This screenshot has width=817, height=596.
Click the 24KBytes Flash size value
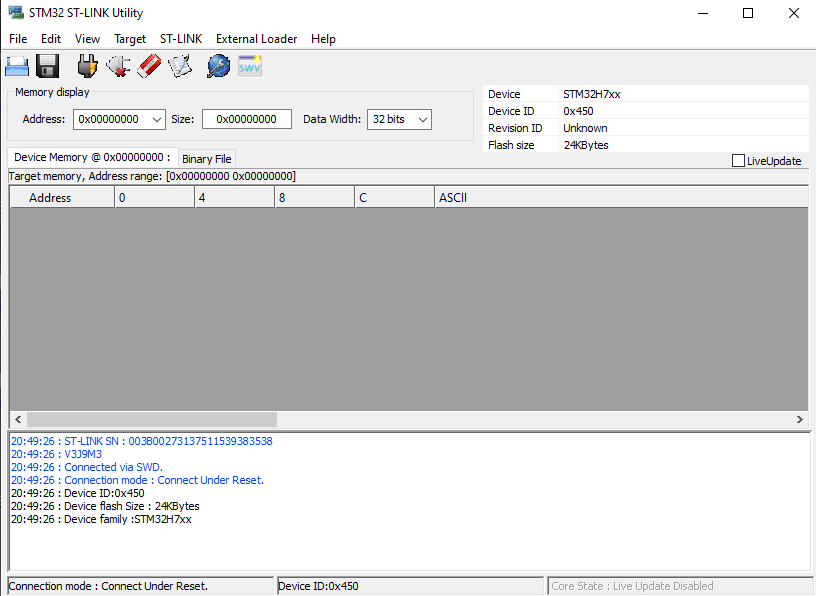tap(586, 145)
